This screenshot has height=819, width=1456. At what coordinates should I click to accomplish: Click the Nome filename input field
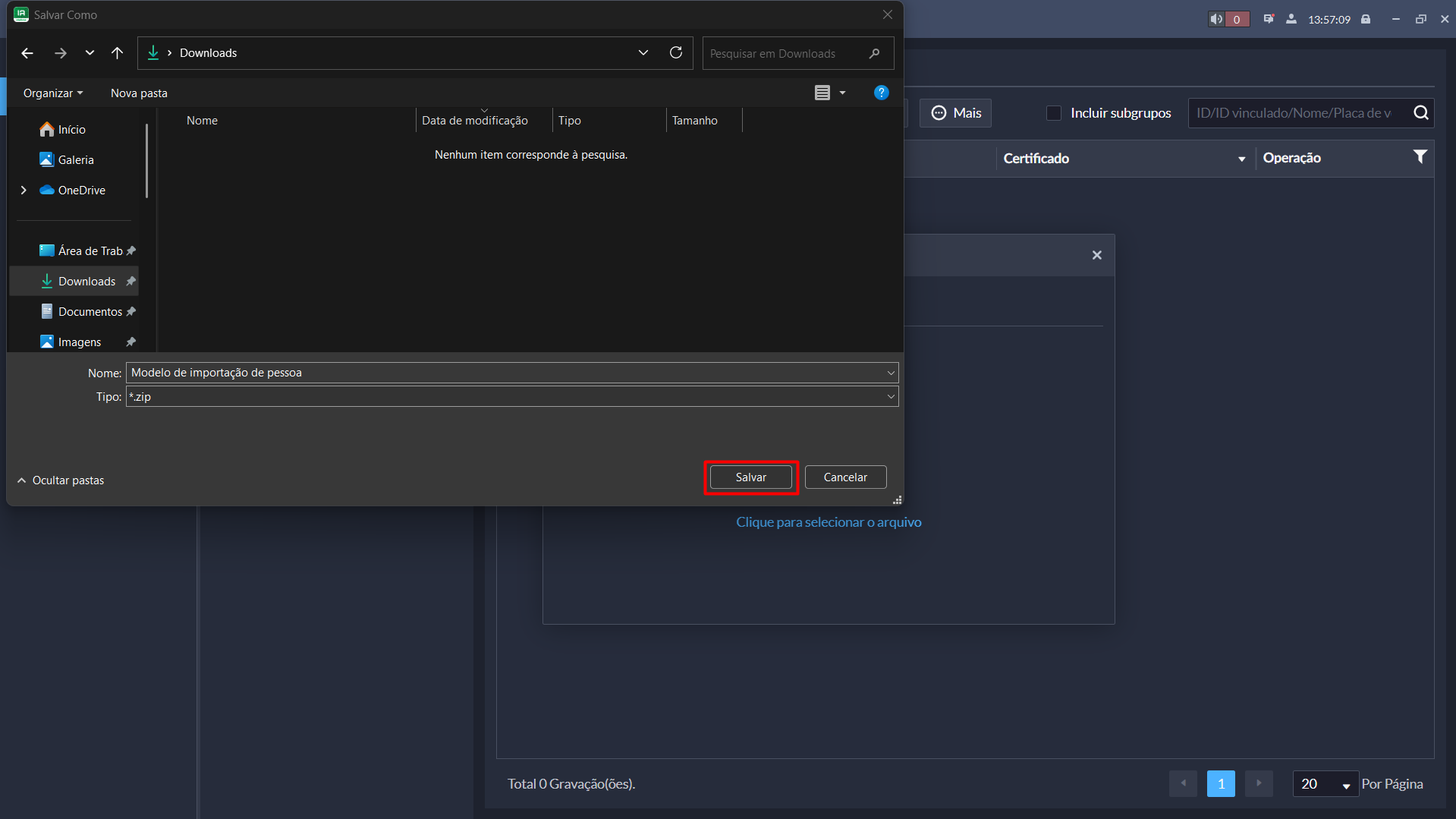pyautogui.click(x=505, y=373)
